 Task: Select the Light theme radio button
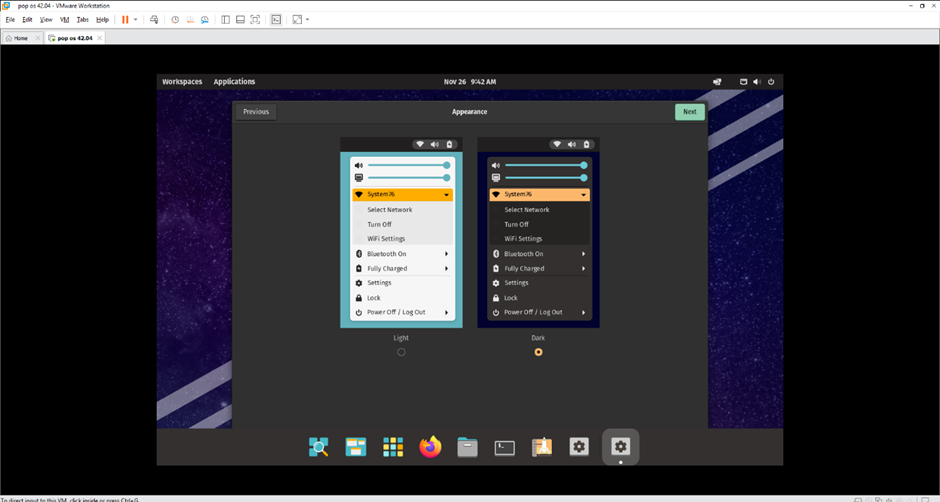click(x=401, y=352)
